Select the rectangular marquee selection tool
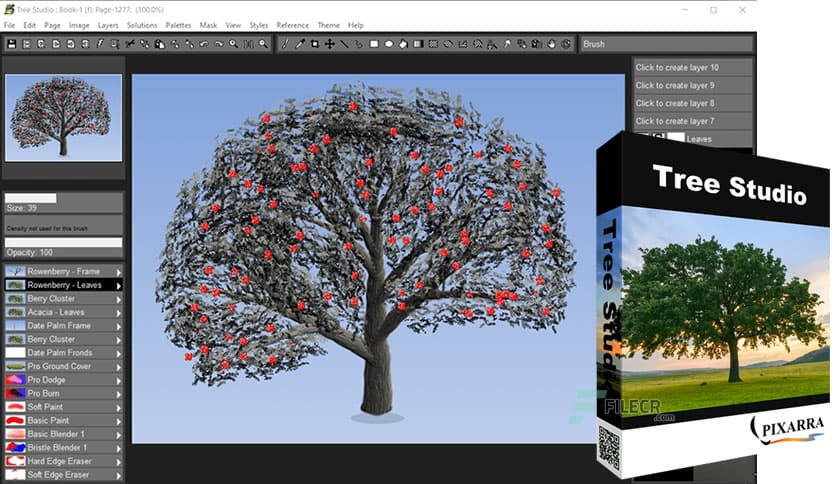 point(433,44)
